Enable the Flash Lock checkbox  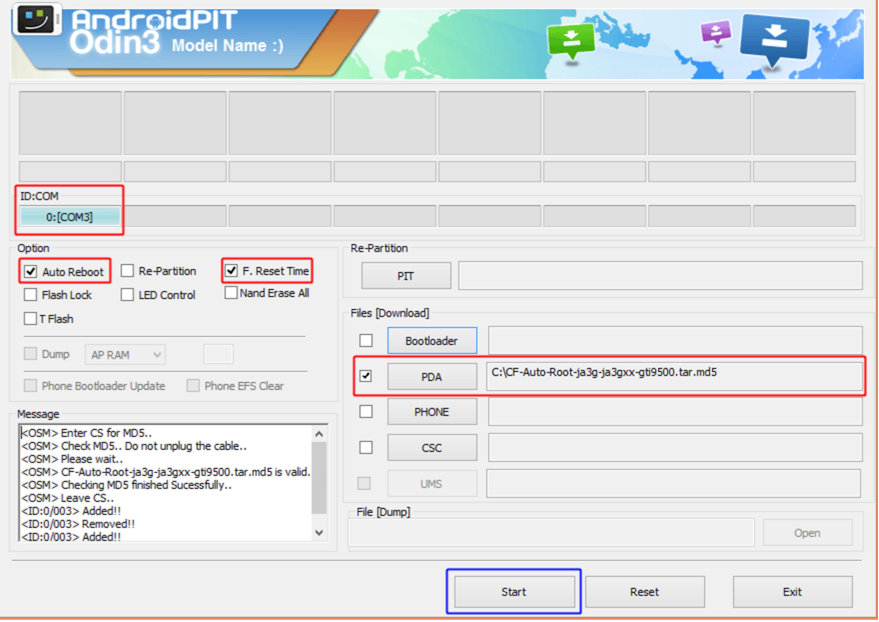(x=30, y=295)
